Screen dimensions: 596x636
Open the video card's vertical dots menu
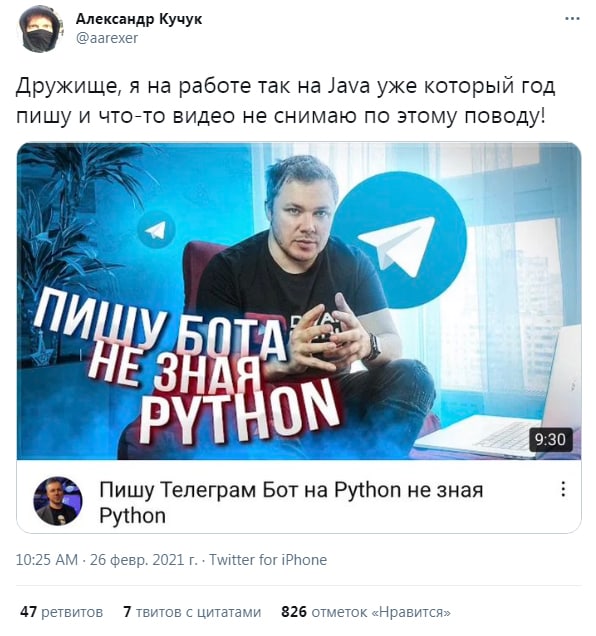point(563,489)
